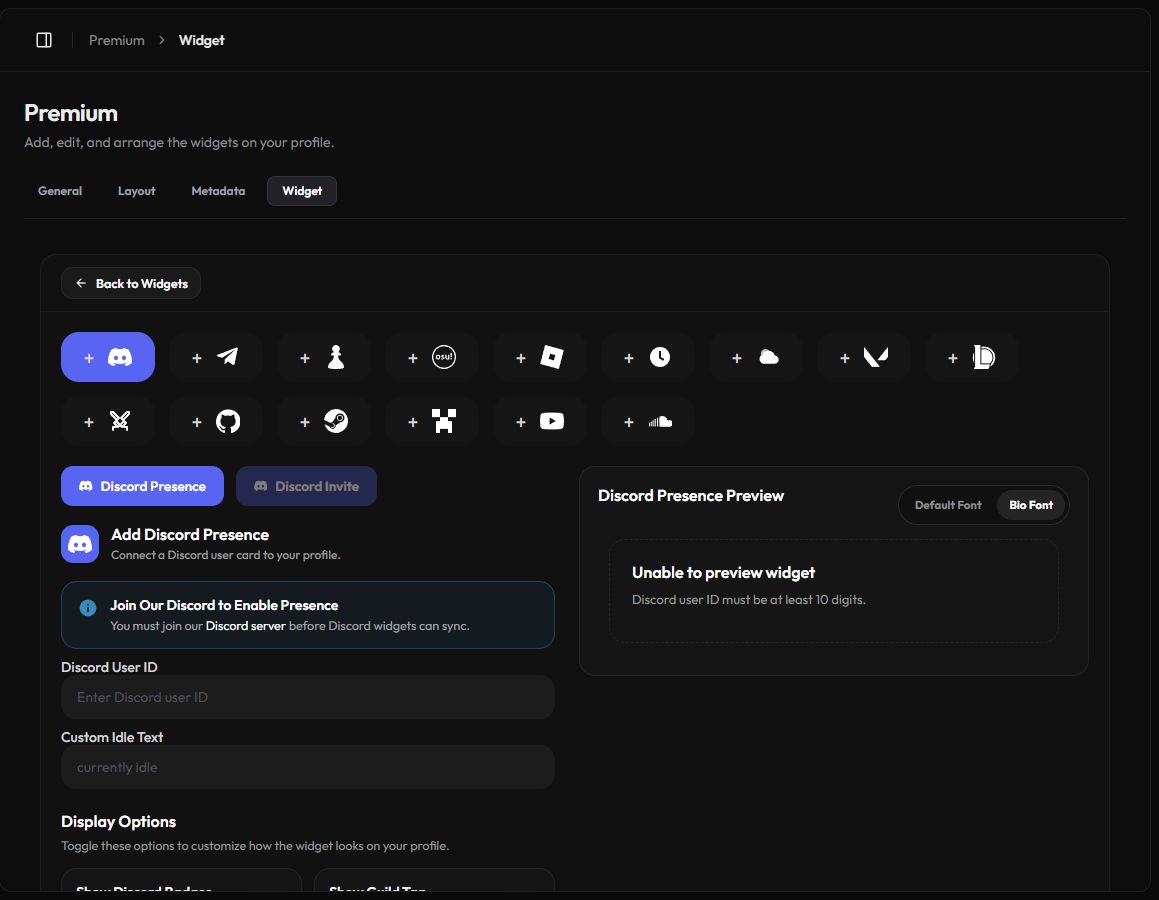1159x900 pixels.
Task: Click 'Join Our Discord to Enable Presence' text
Action: click(x=224, y=605)
